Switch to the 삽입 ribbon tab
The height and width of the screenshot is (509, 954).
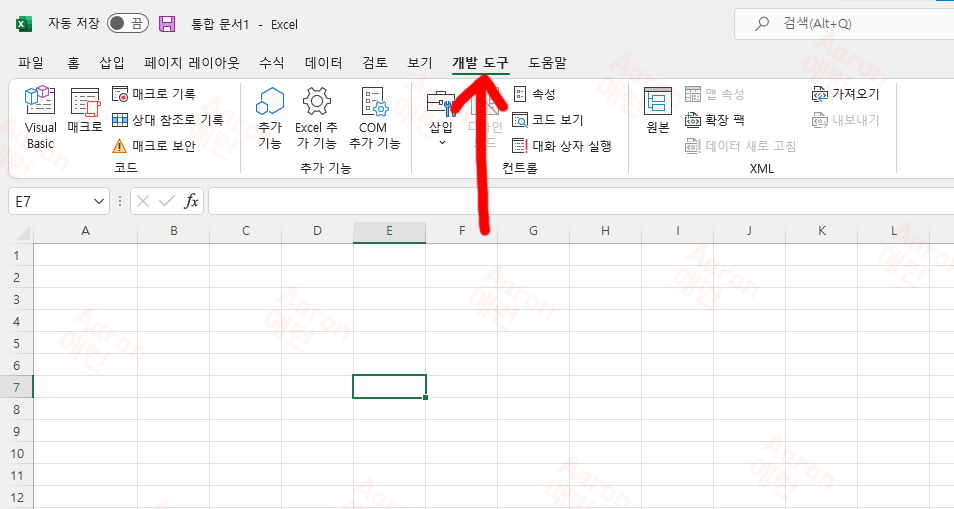112,63
